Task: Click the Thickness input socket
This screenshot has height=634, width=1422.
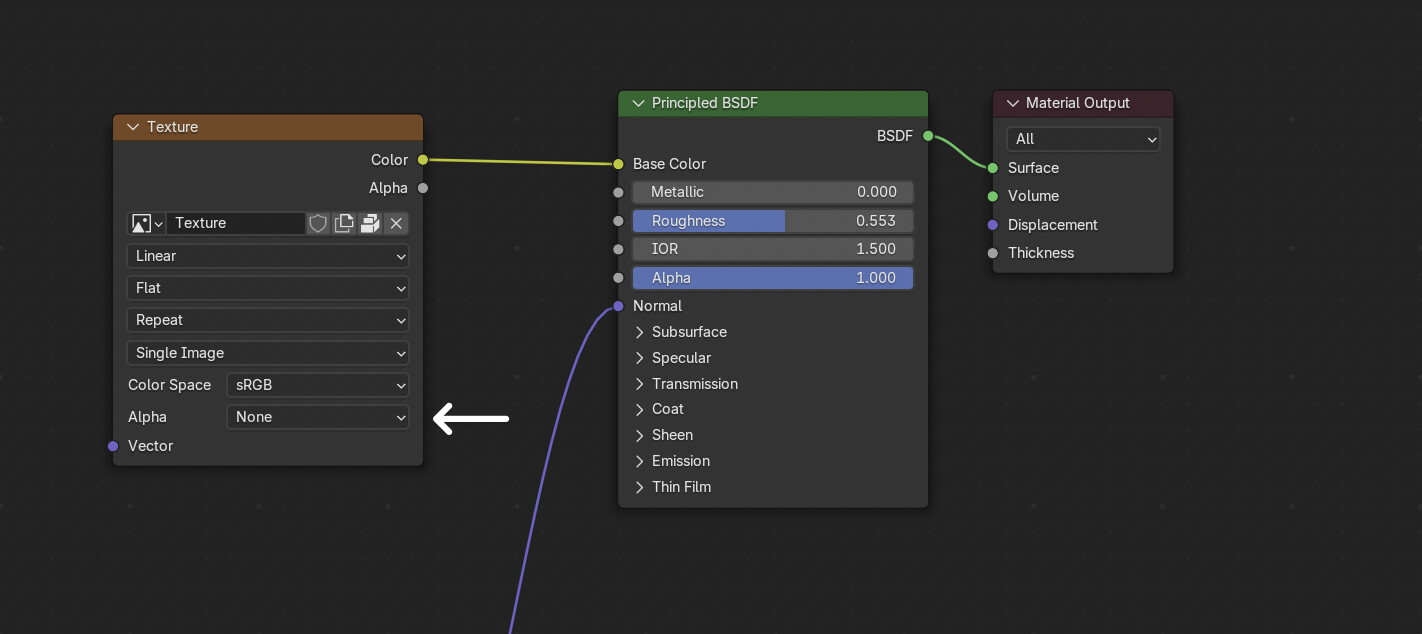Action: coord(993,253)
